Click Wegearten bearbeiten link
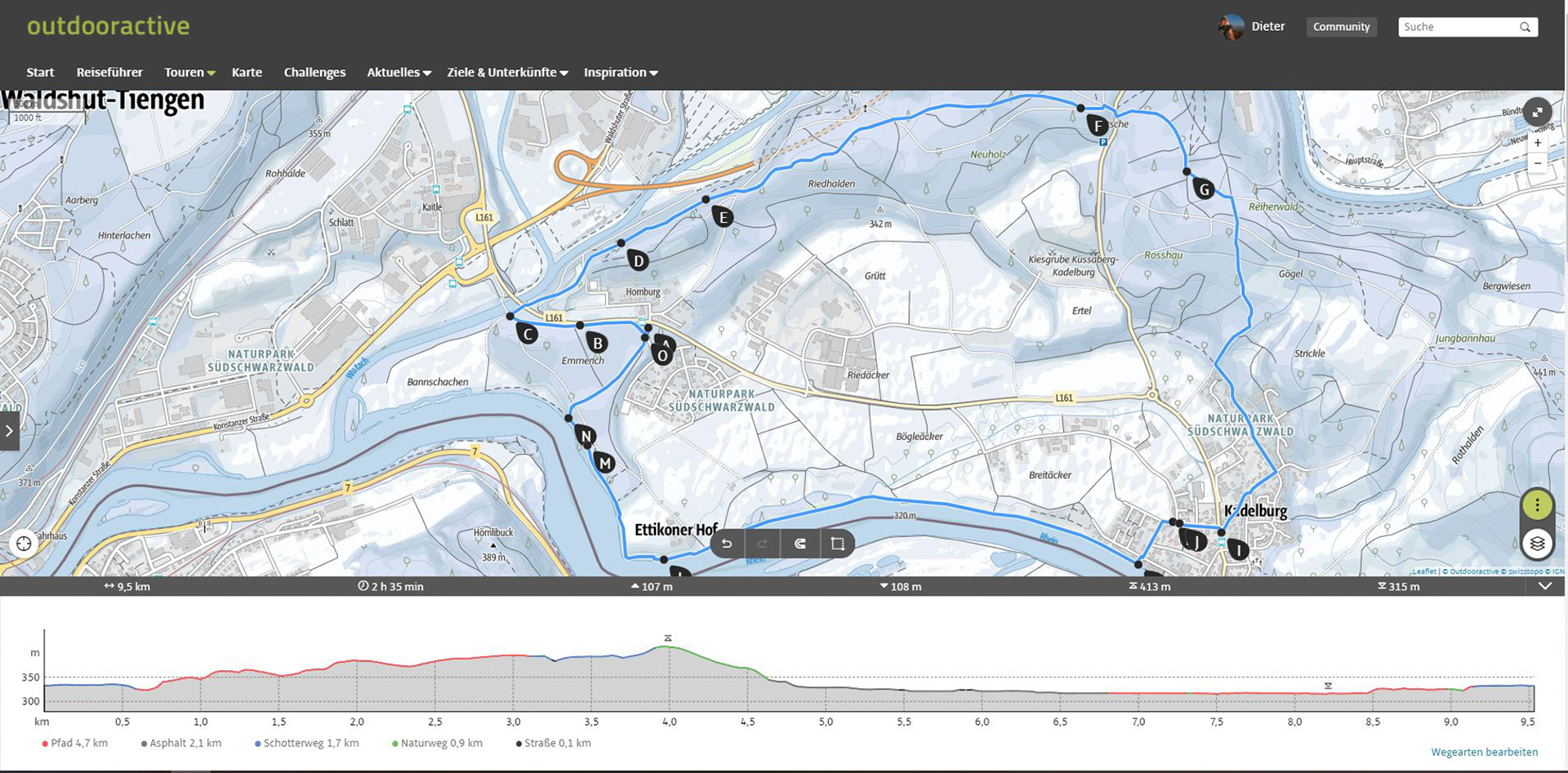The image size is (1568, 773). click(x=1484, y=752)
